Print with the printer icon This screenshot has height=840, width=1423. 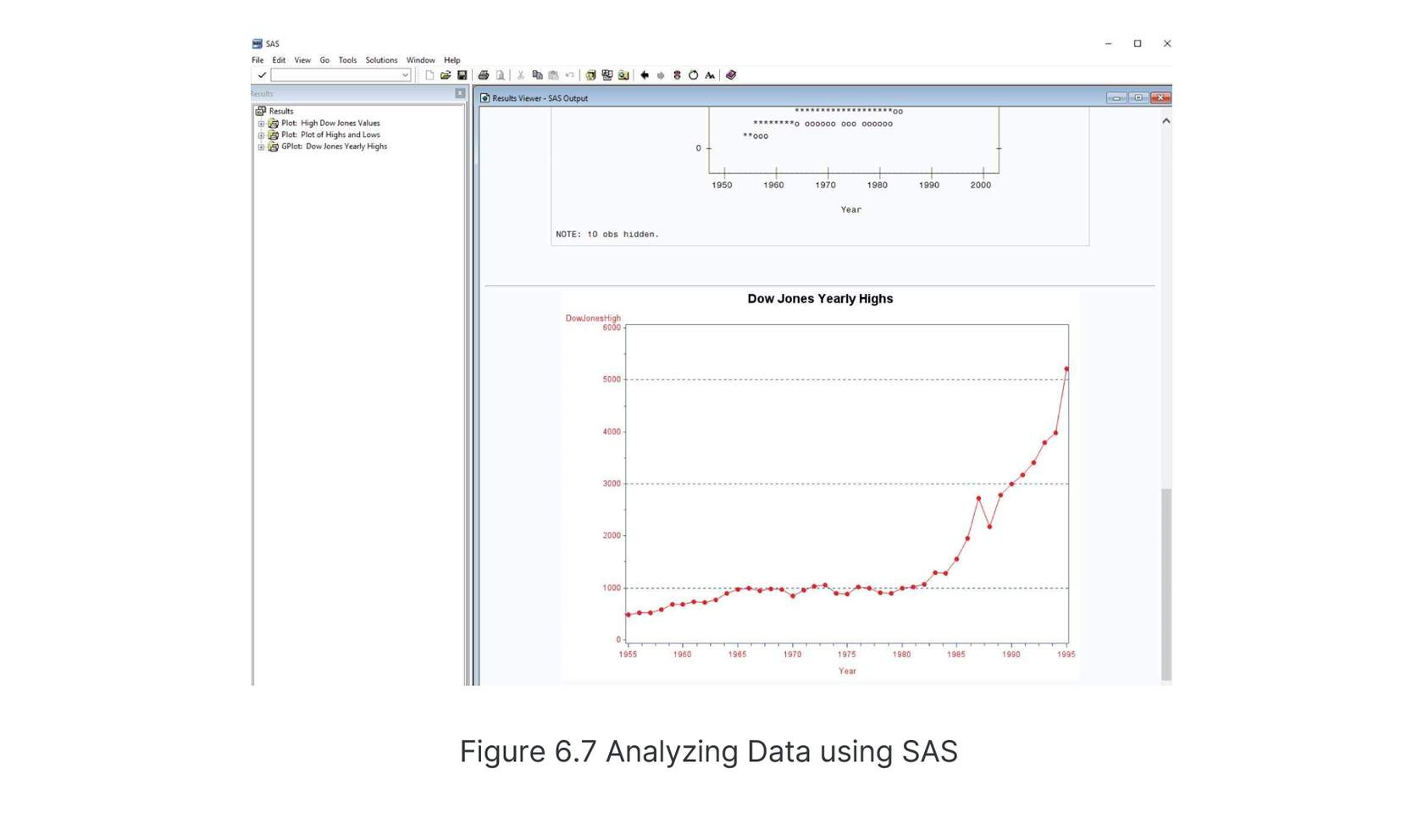(x=484, y=75)
